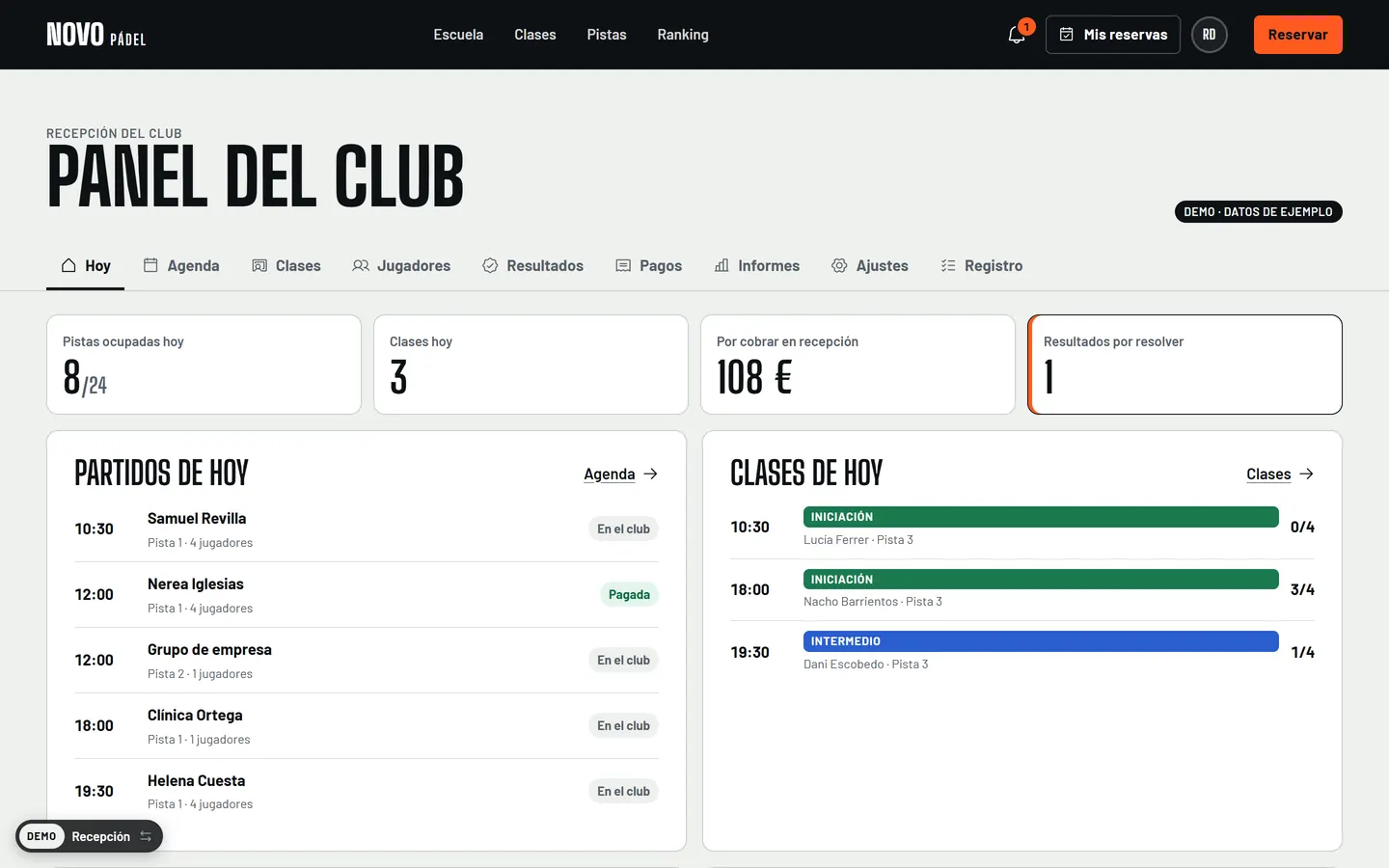This screenshot has height=868, width=1389.
Task: Switch to the Informes tab
Action: pos(756,265)
